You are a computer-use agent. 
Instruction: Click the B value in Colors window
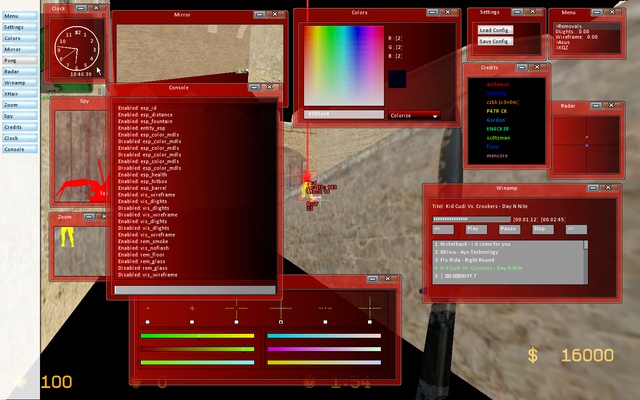(395, 56)
